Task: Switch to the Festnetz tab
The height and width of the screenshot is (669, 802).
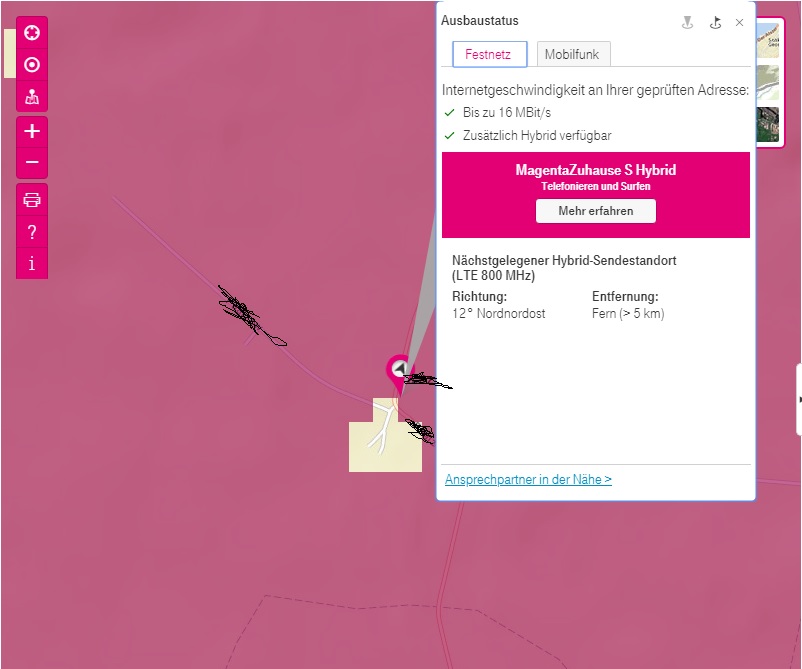Action: click(x=489, y=54)
